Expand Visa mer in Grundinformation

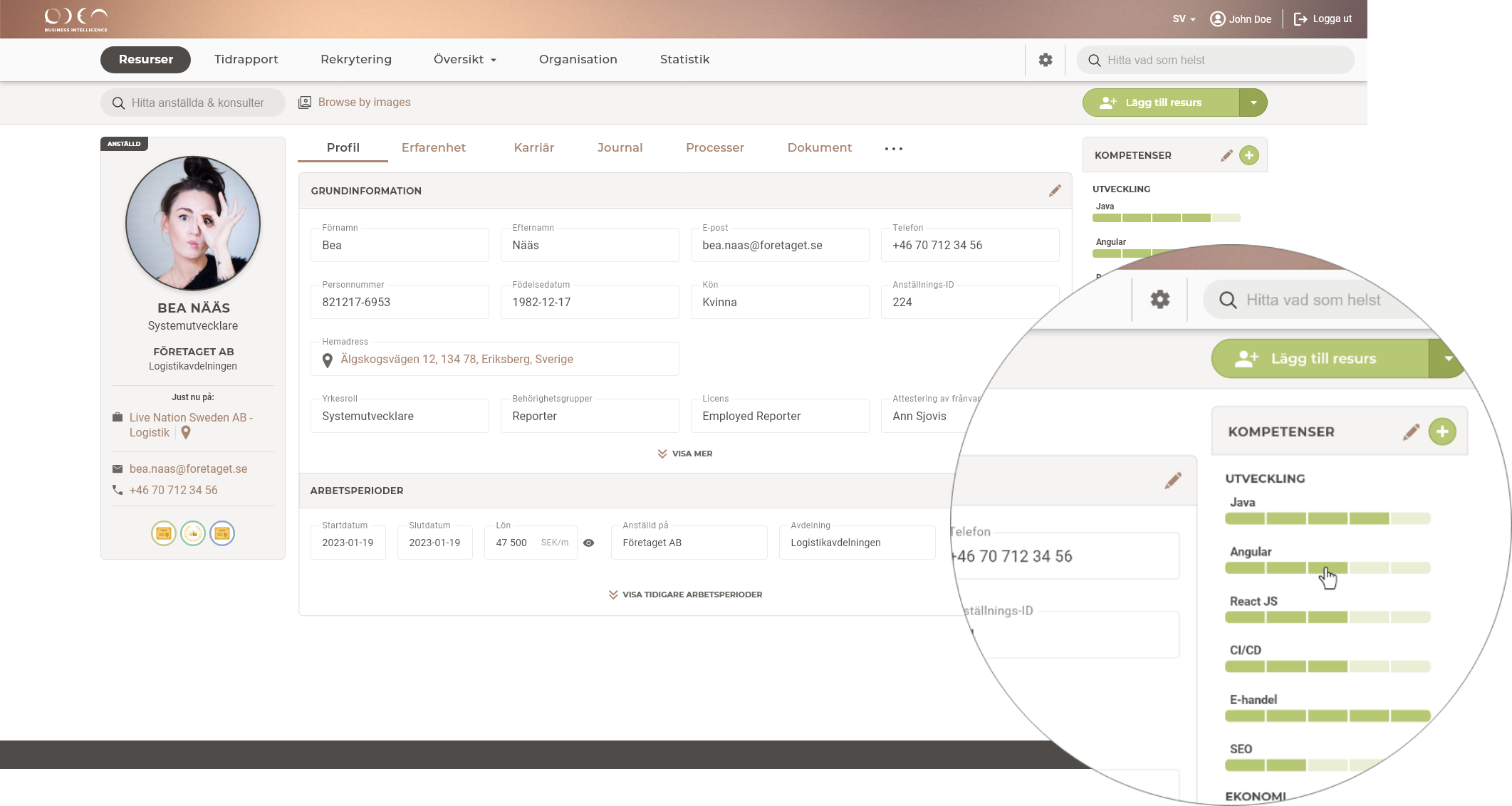[685, 454]
